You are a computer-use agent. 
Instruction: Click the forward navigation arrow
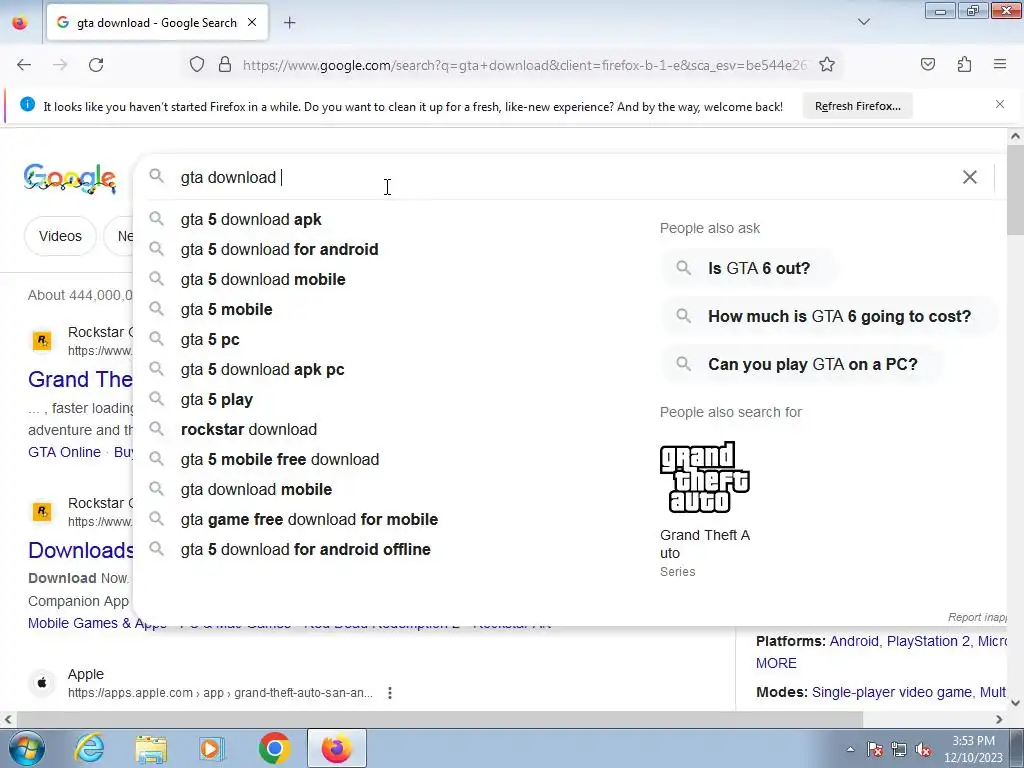pos(60,65)
